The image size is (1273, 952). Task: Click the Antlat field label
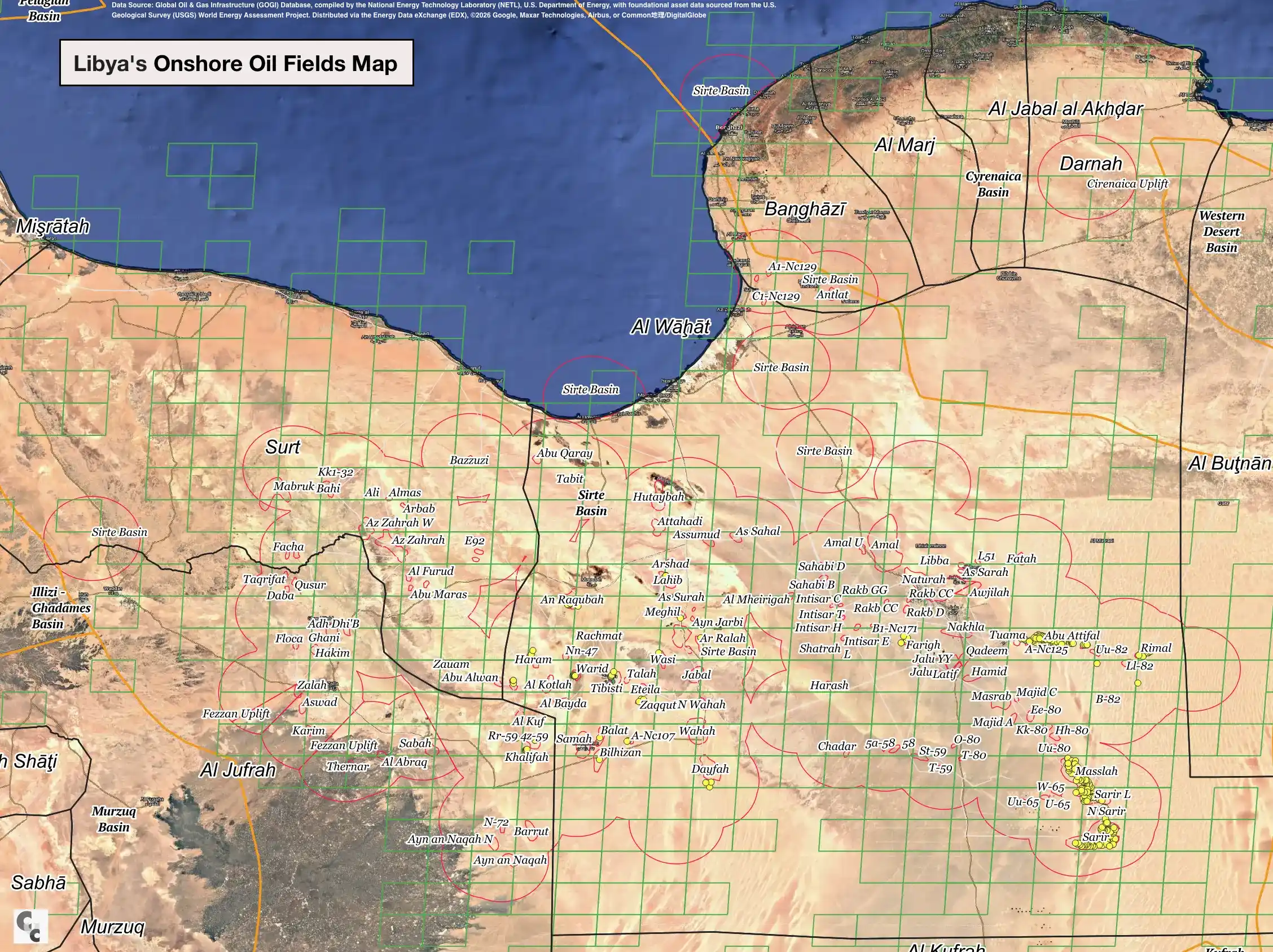click(x=832, y=294)
